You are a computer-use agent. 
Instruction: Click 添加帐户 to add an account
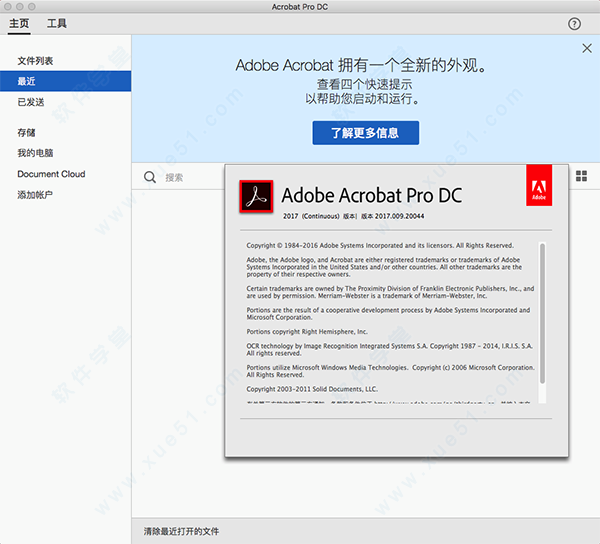pos(35,195)
